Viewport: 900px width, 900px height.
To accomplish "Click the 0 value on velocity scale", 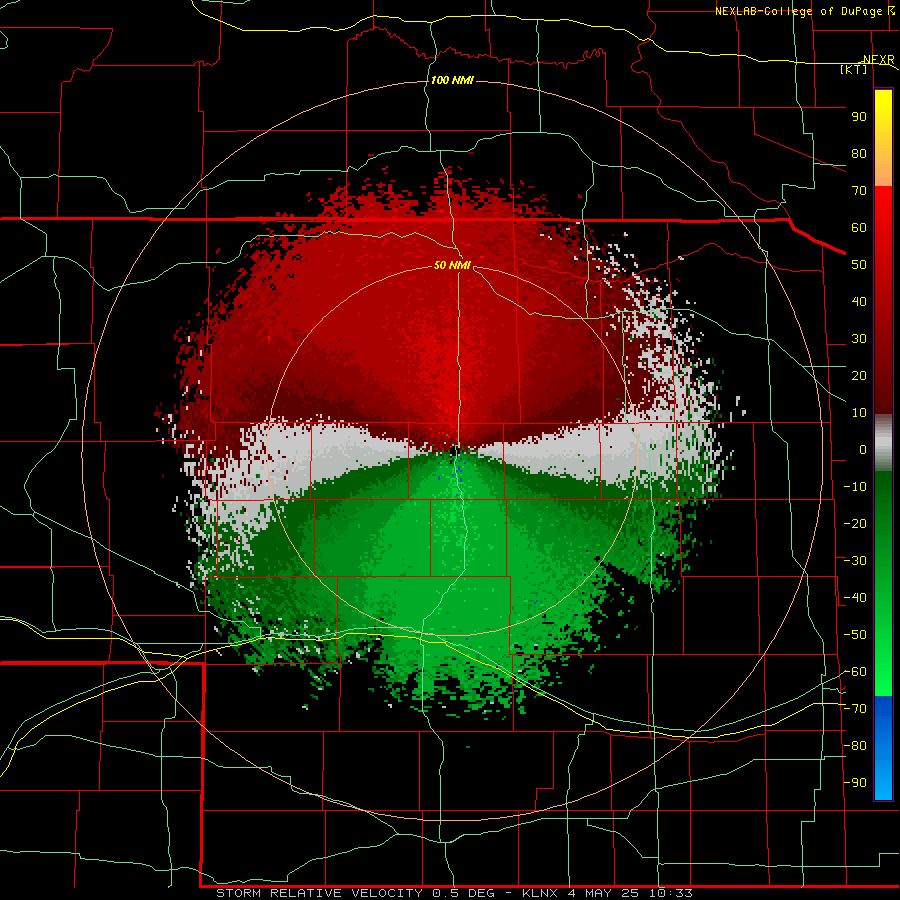I will click(863, 450).
